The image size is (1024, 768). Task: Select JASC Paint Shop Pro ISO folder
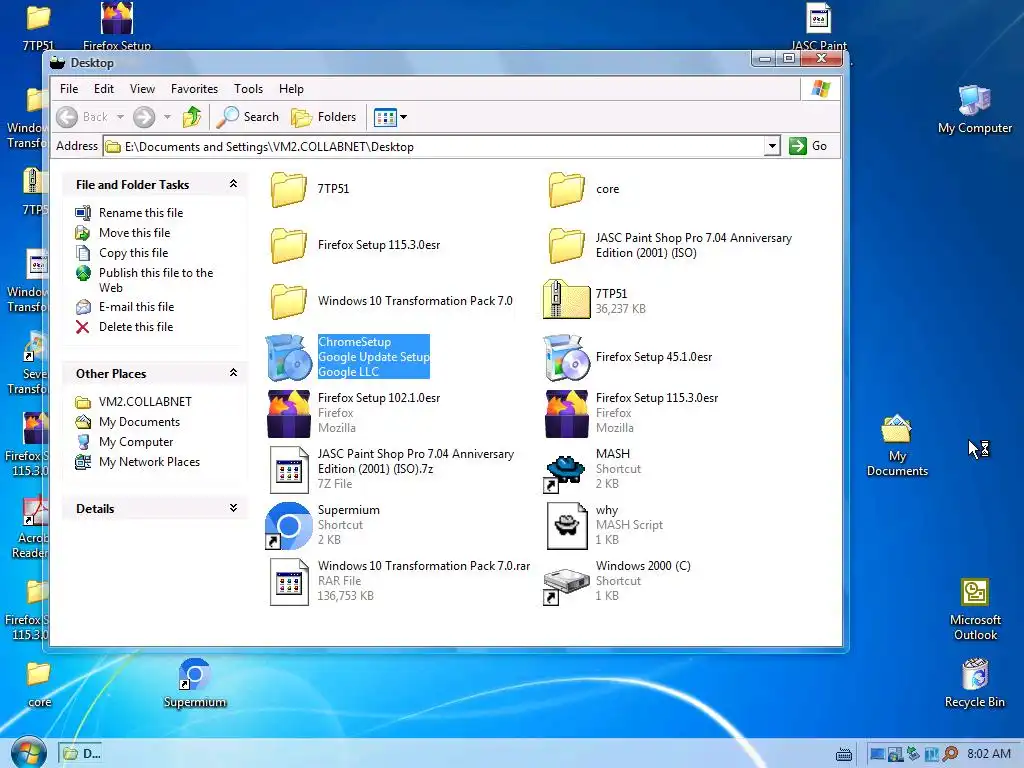click(566, 245)
